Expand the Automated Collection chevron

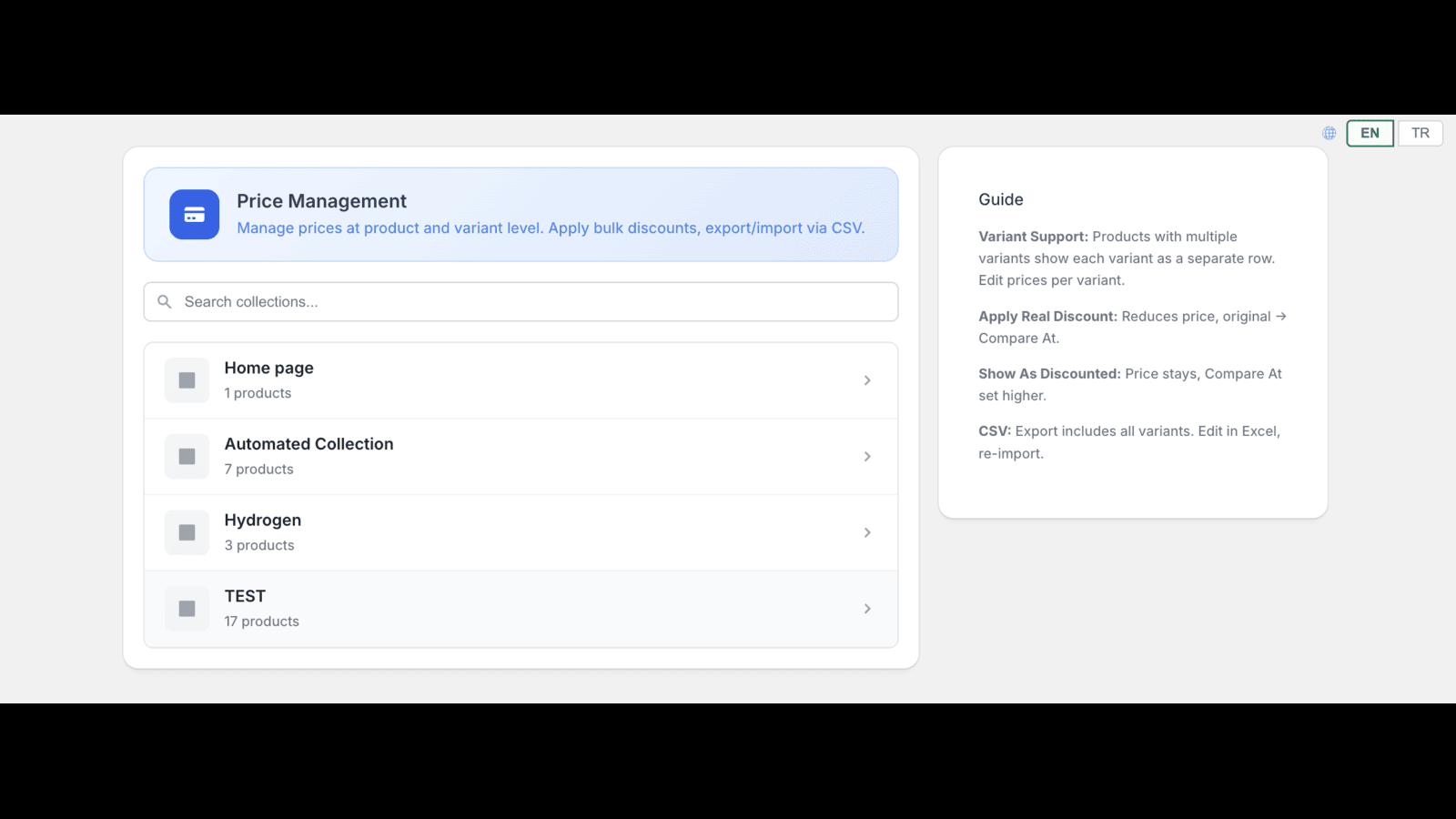867,457
